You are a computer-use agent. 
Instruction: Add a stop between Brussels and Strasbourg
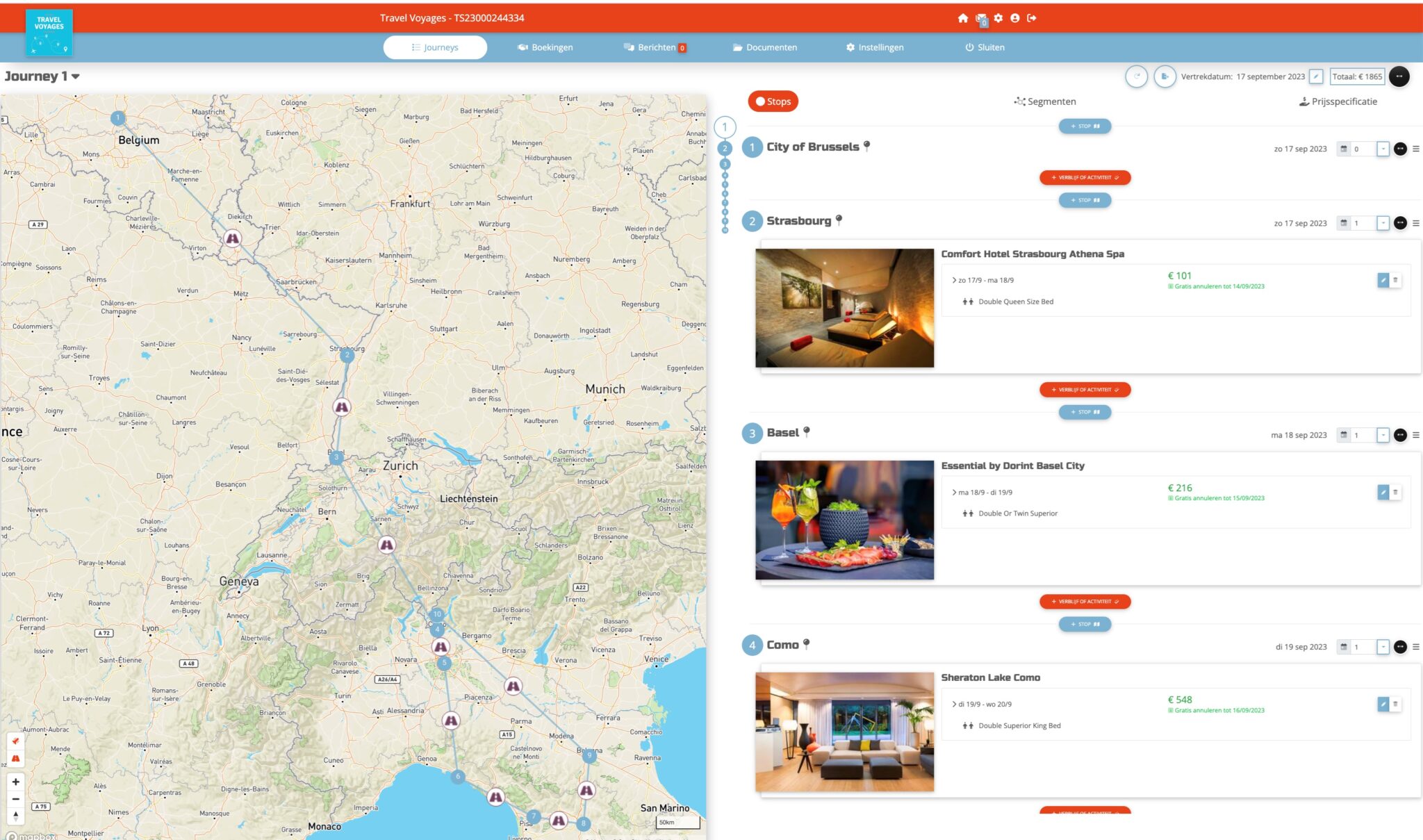tap(1085, 200)
